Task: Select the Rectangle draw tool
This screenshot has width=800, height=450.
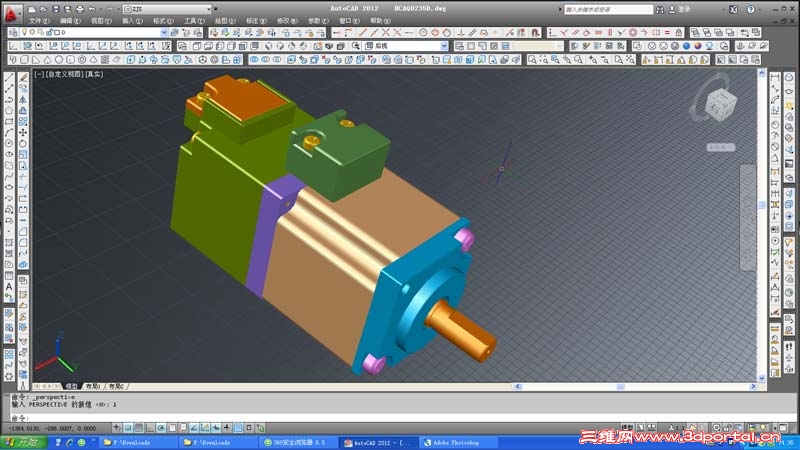Action: (x=9, y=121)
